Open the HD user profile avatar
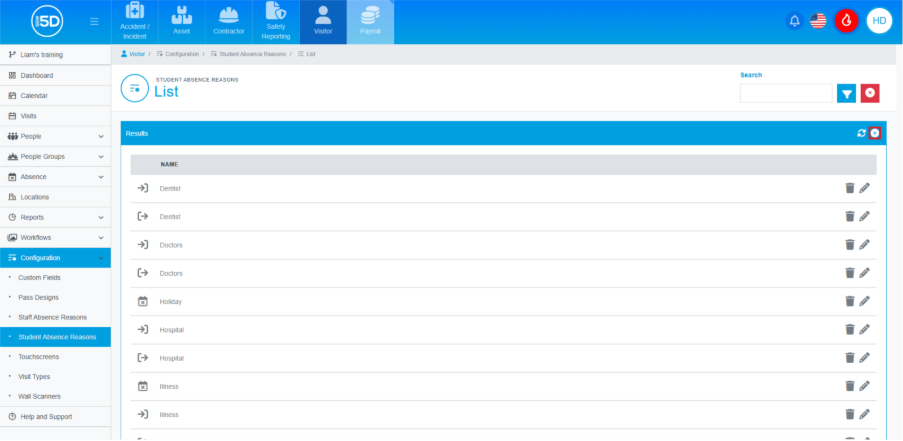Image resolution: width=903 pixels, height=441 pixels. click(879, 21)
